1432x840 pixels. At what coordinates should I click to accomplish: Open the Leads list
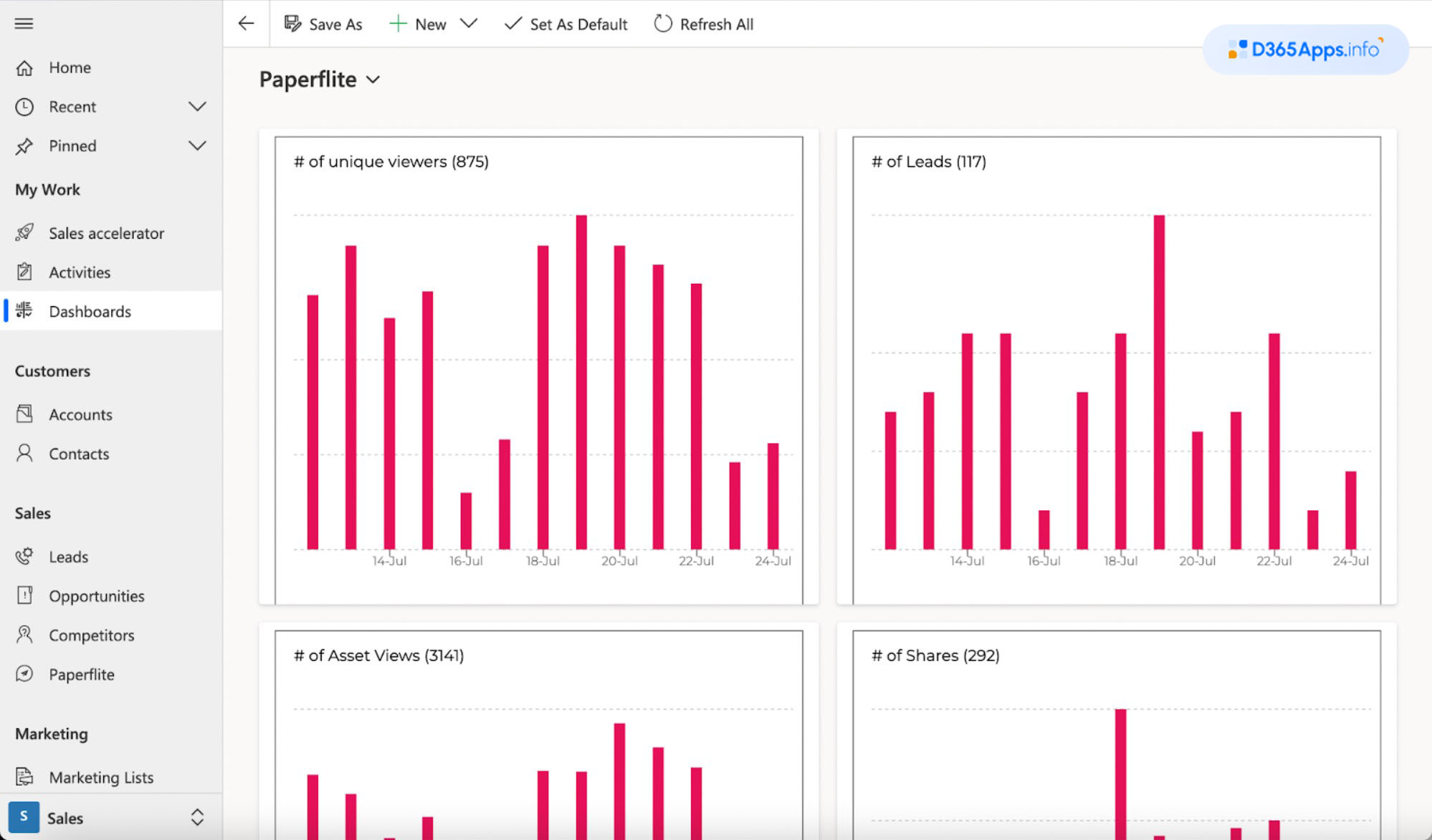click(x=68, y=557)
